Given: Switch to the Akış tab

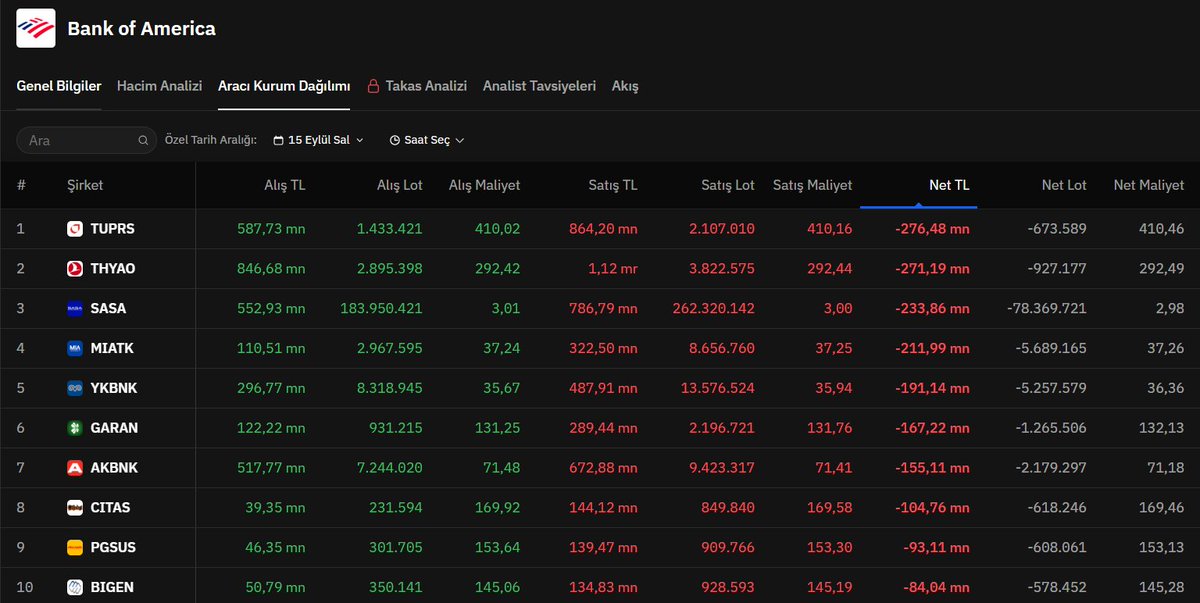Looking at the screenshot, I should tap(625, 86).
